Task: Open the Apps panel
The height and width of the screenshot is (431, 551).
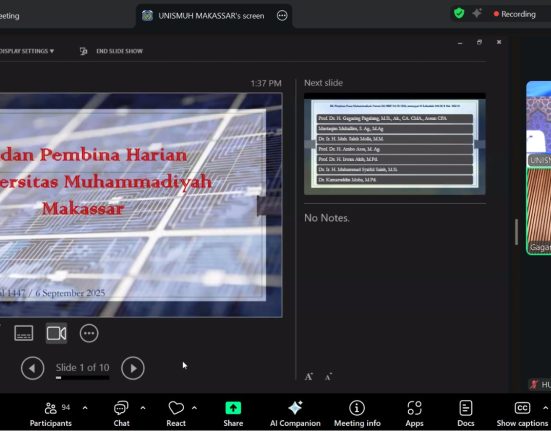Action: click(x=415, y=414)
